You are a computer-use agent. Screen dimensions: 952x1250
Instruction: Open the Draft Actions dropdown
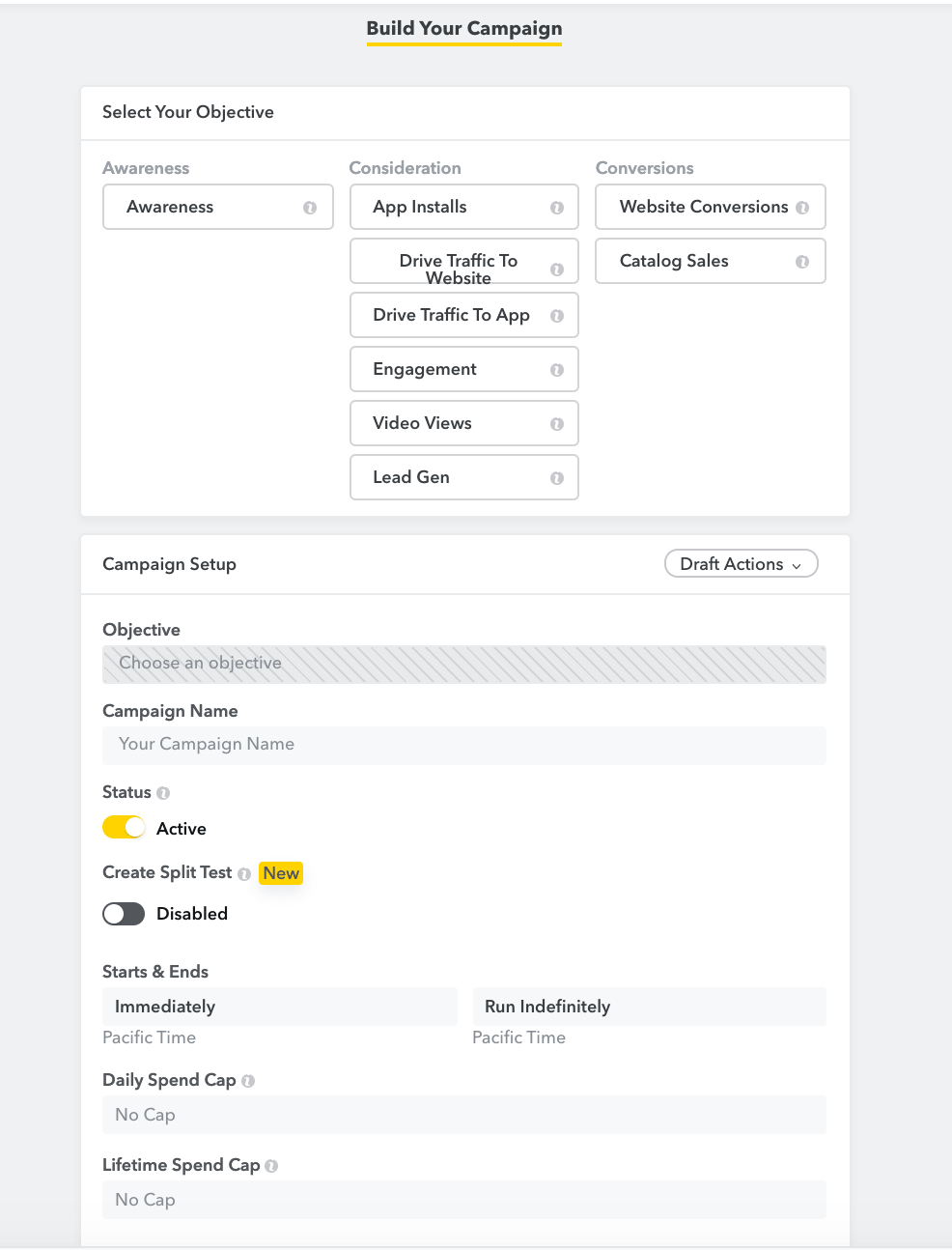coord(741,564)
